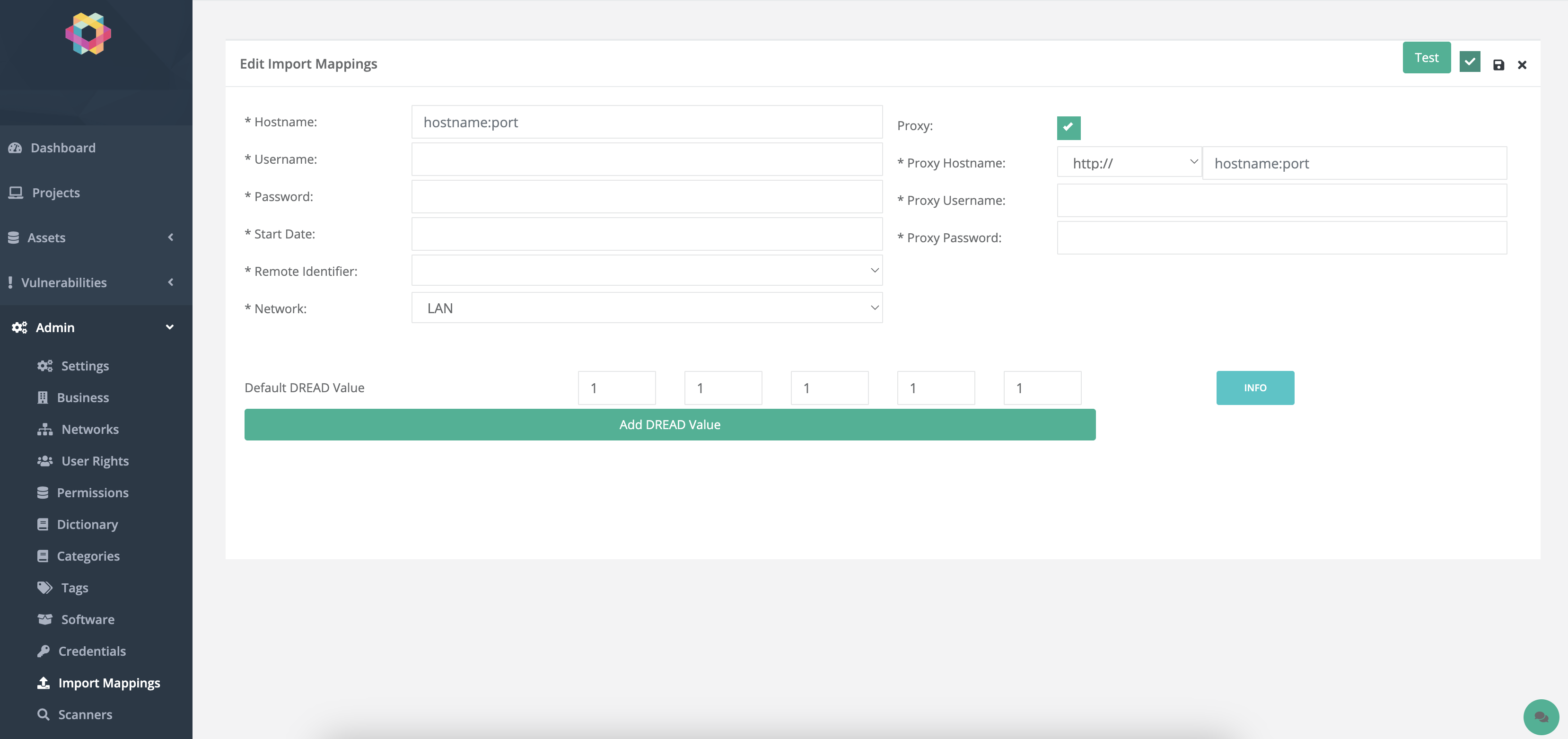Click the fourth DREAD value box

pos(936,388)
